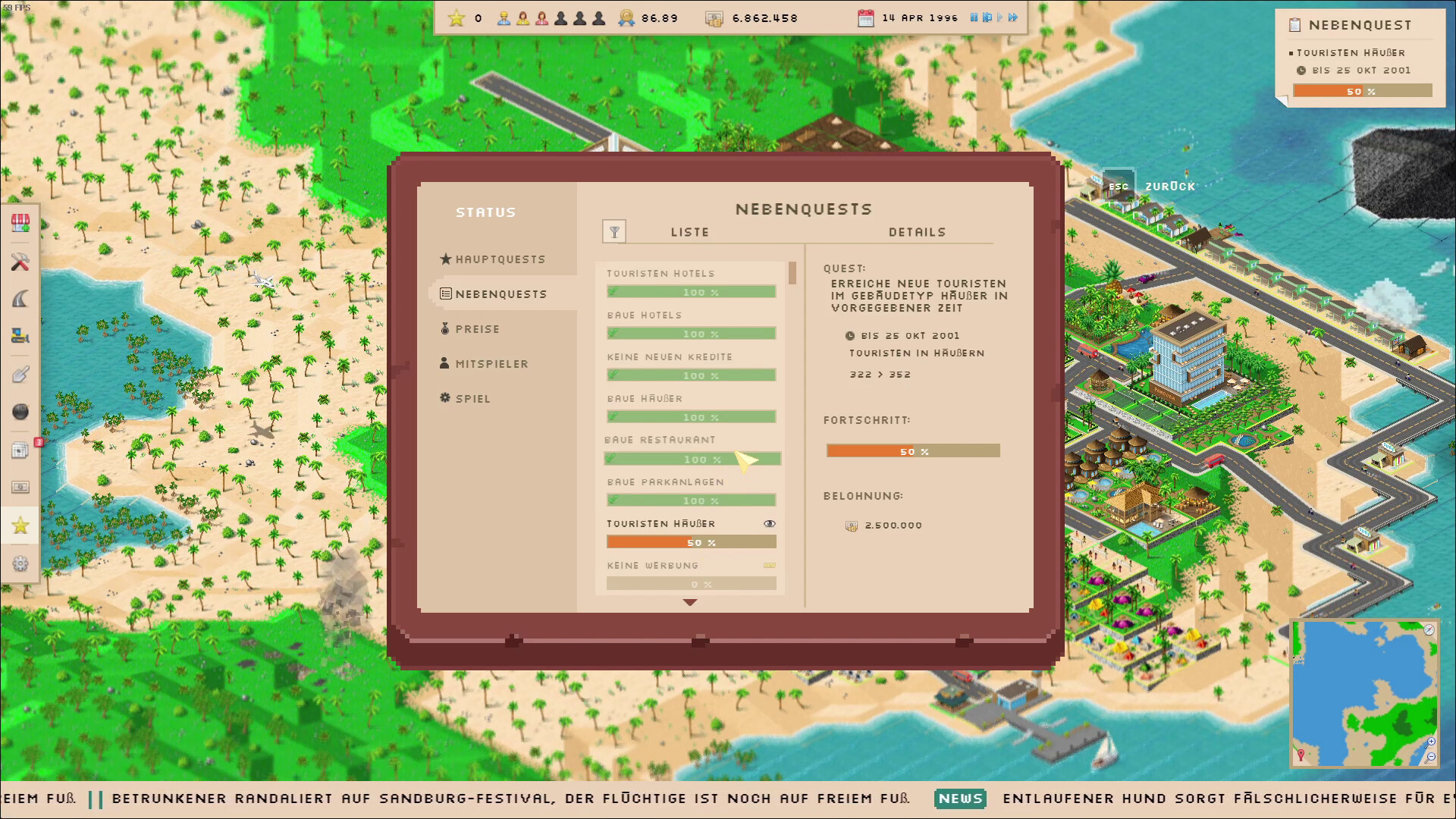Expand more quests with down arrow
Viewport: 1456px width, 819px height.
[x=690, y=602]
